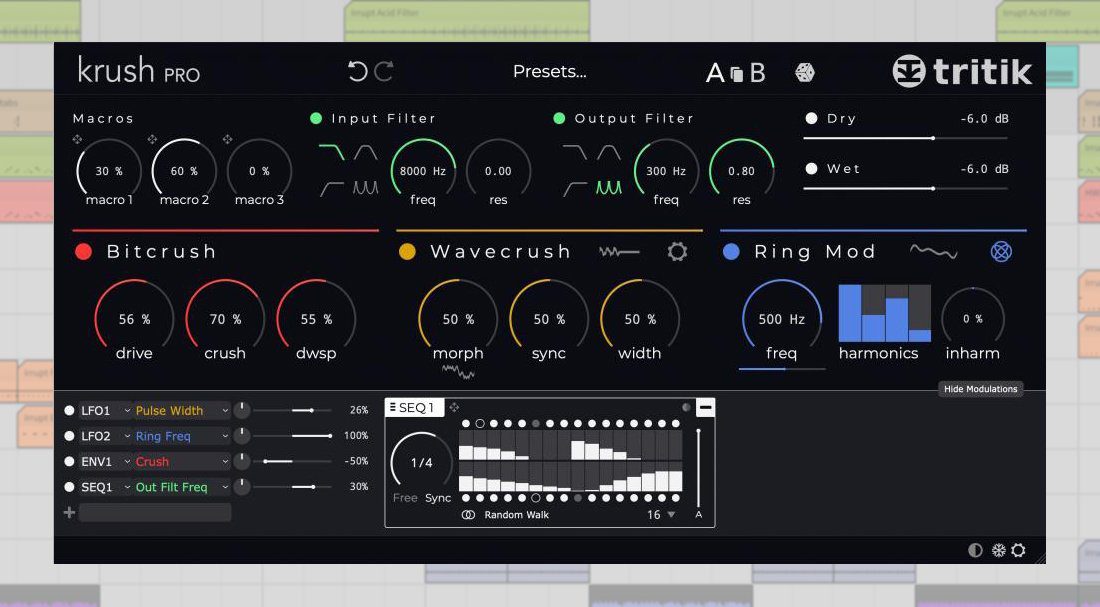Click the snowflake freeze icon
The image size is (1100, 607).
(998, 550)
